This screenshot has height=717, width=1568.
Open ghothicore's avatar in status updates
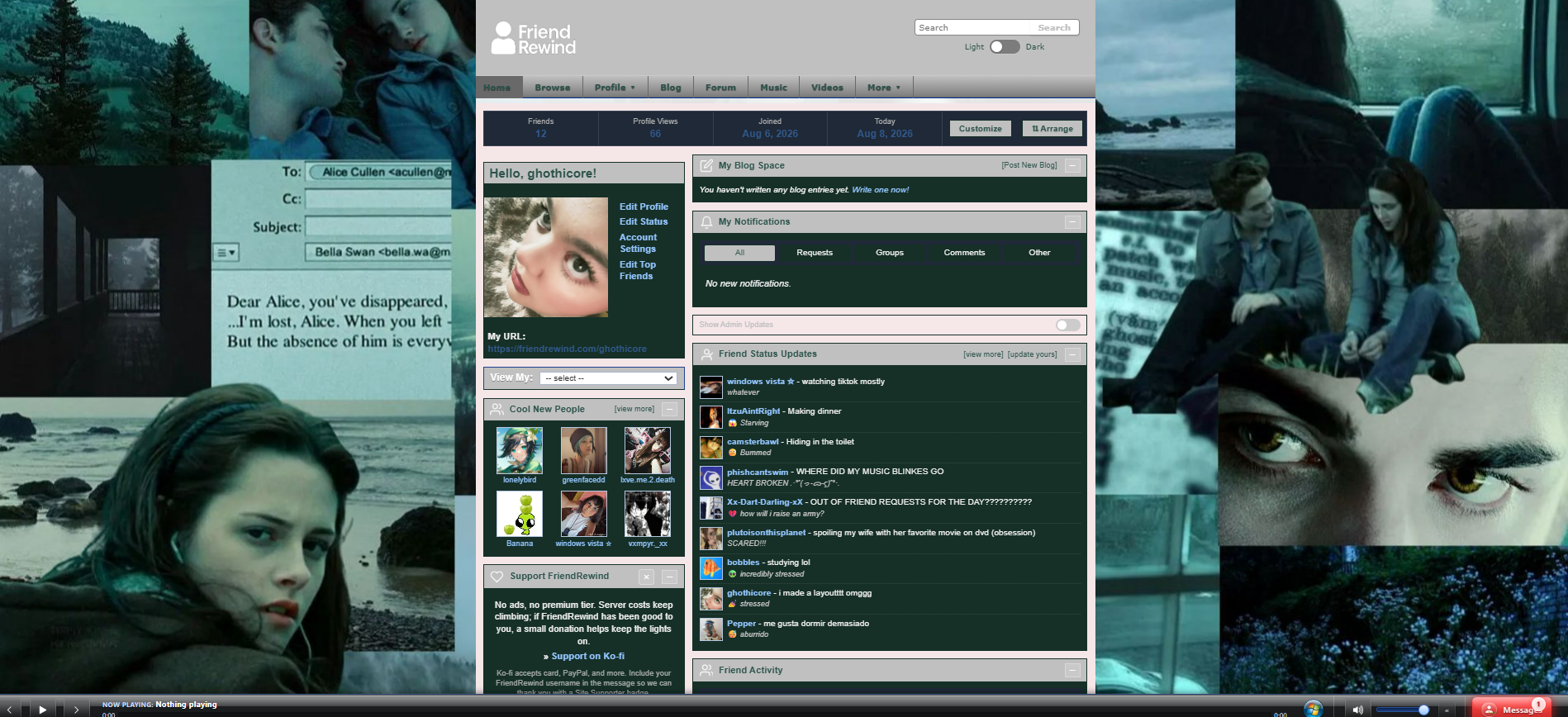point(711,599)
